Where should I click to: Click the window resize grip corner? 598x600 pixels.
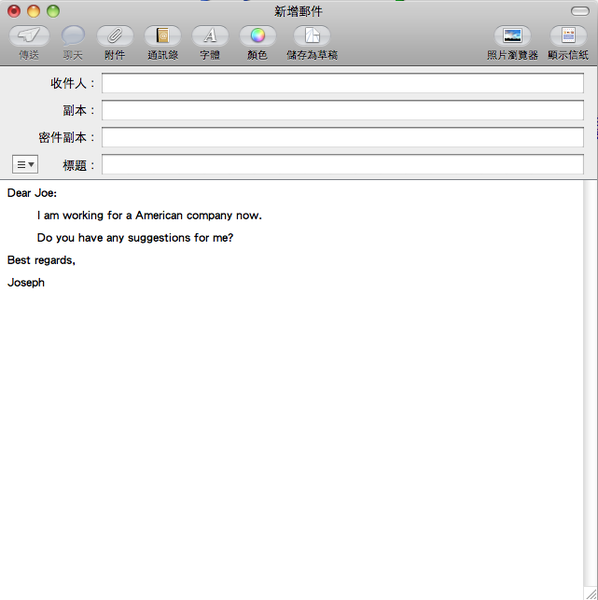click(591, 593)
